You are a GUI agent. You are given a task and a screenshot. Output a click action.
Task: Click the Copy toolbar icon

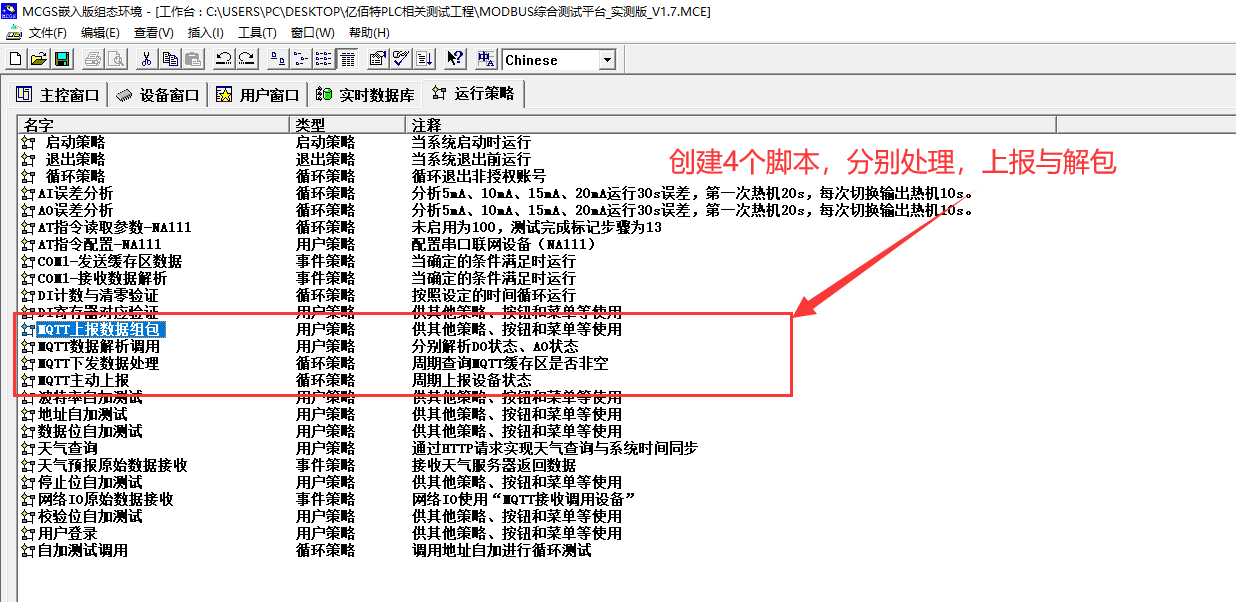click(170, 59)
